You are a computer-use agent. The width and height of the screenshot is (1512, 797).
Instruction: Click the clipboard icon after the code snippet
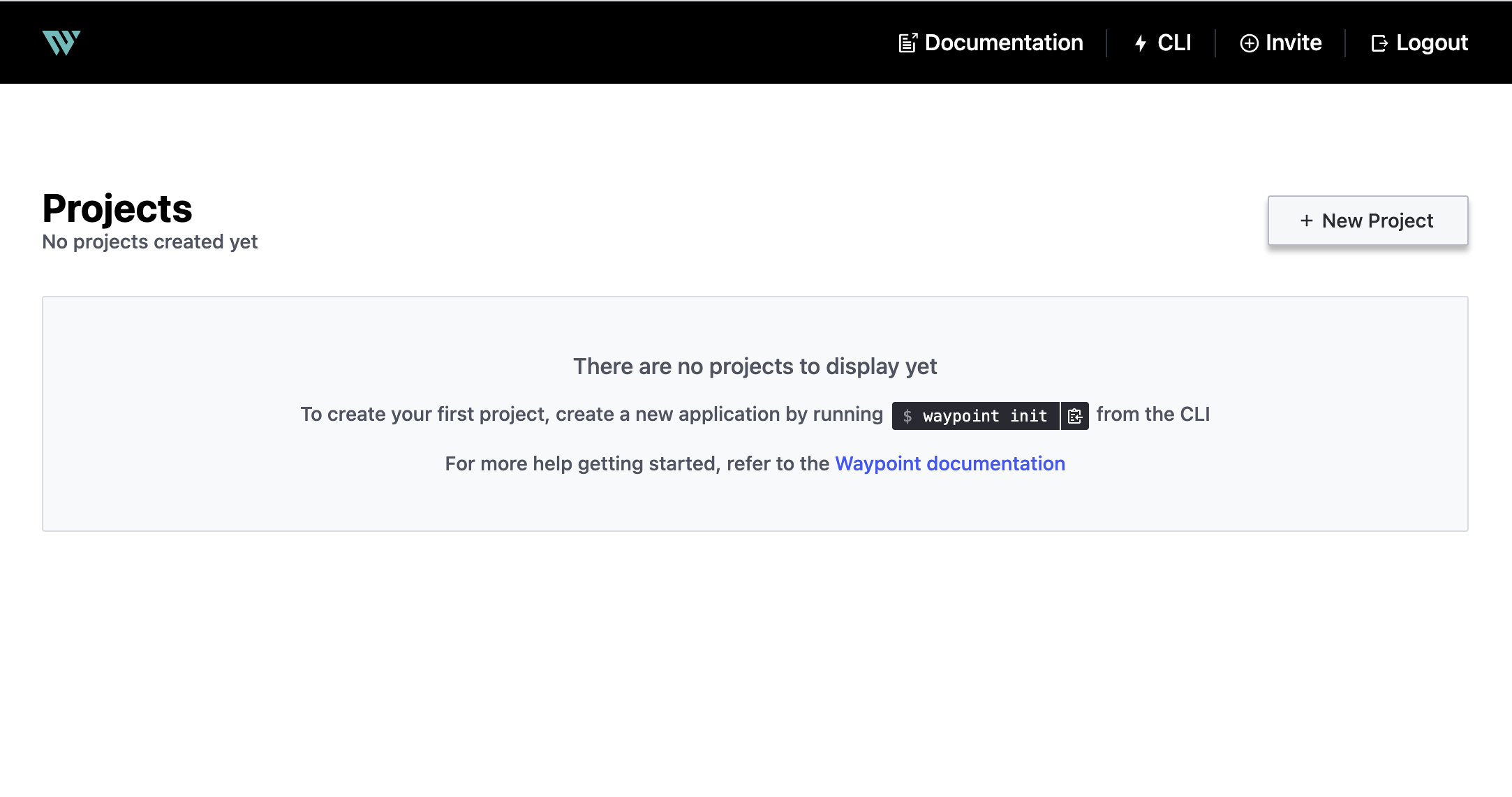click(x=1074, y=415)
